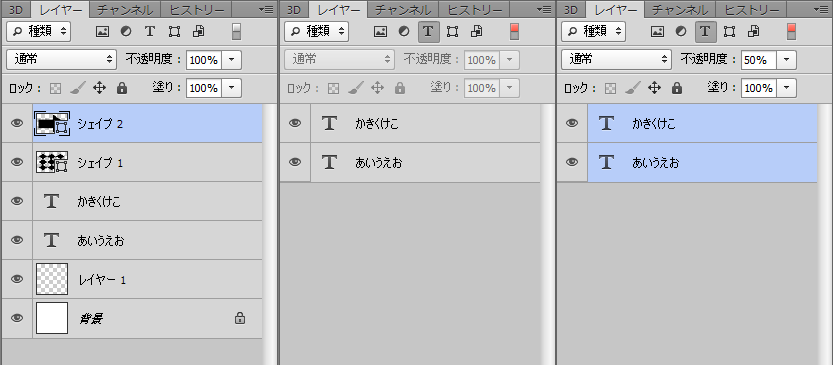Click 不透明度 100% field in left panel
Screen dimensions: 834x365
tap(204, 60)
